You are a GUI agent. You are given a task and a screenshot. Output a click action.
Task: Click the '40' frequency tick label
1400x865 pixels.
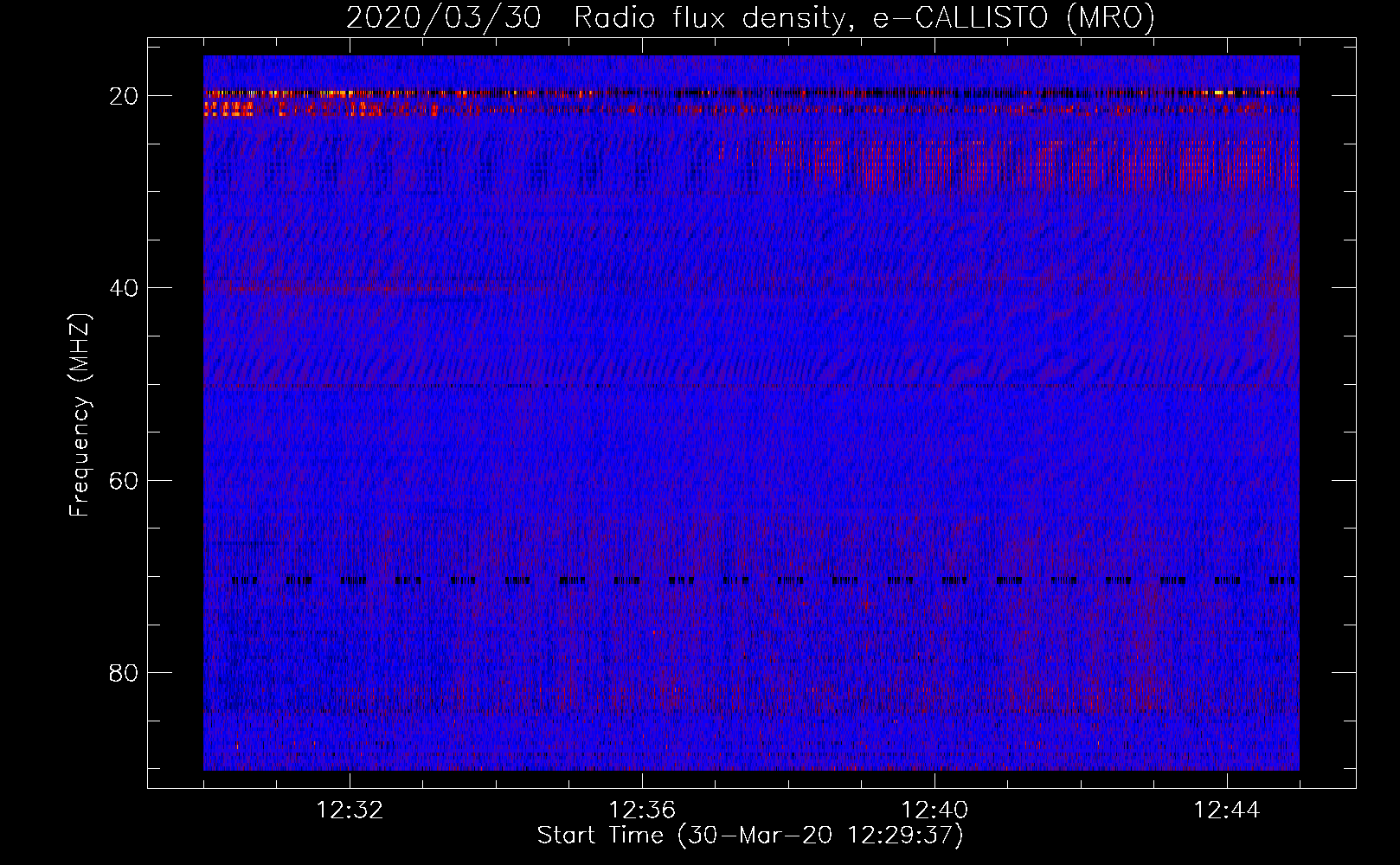(124, 288)
